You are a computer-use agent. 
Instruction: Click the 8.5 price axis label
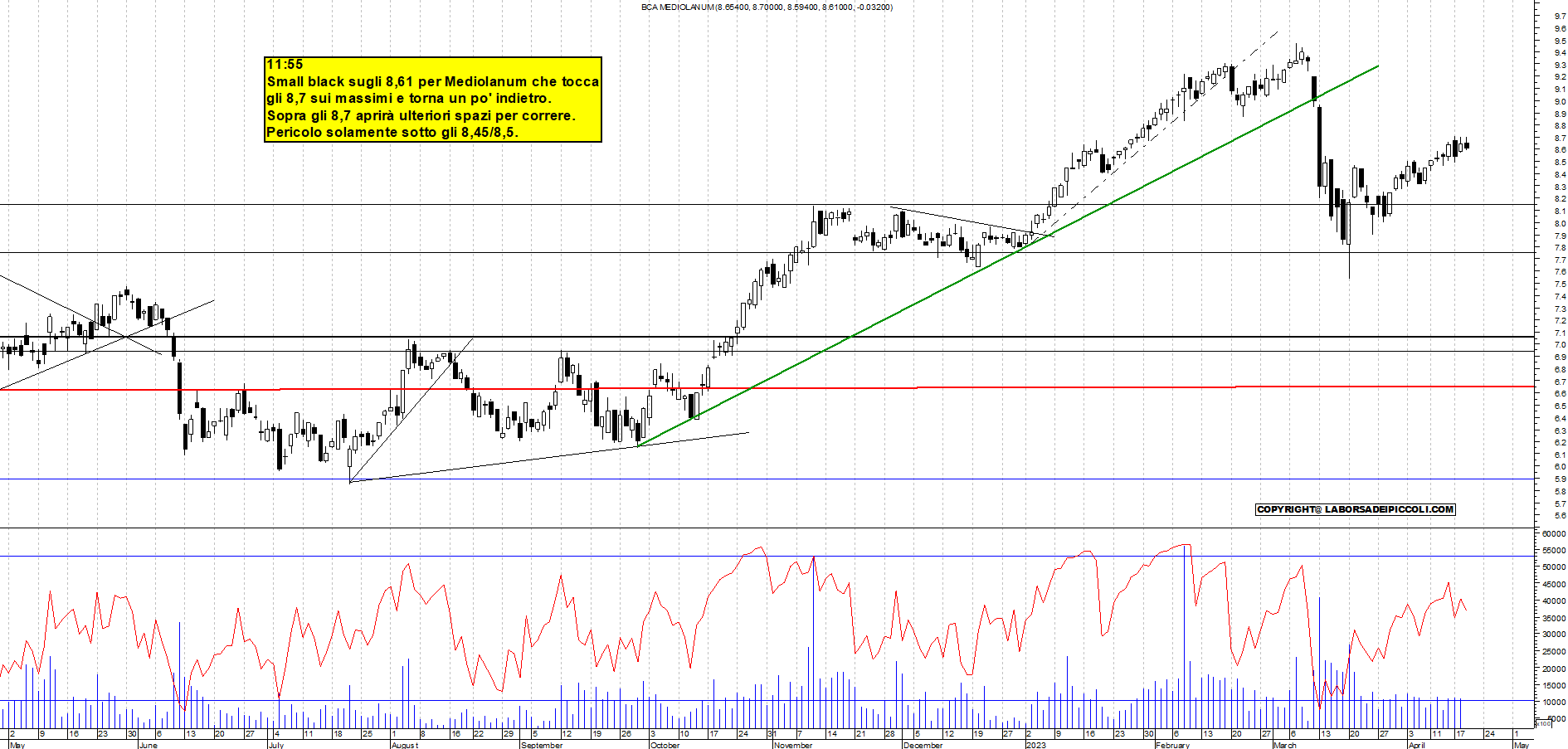pyautogui.click(x=1561, y=162)
